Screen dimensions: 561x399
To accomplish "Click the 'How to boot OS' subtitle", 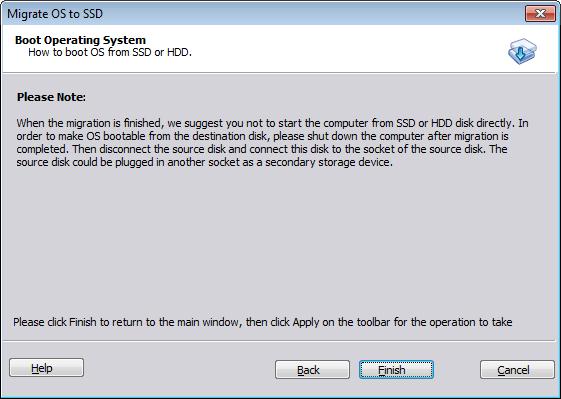I will [110, 52].
